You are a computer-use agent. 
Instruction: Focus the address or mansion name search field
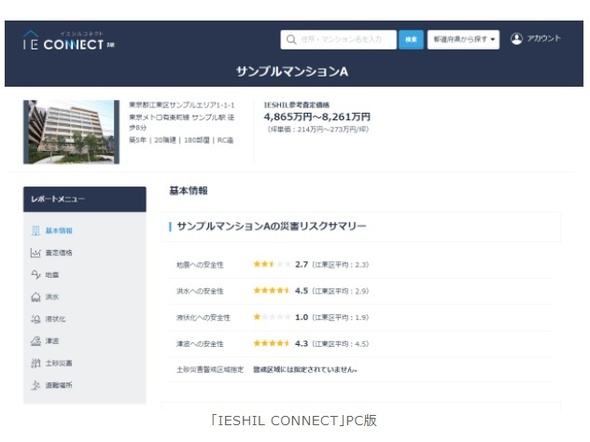338,39
